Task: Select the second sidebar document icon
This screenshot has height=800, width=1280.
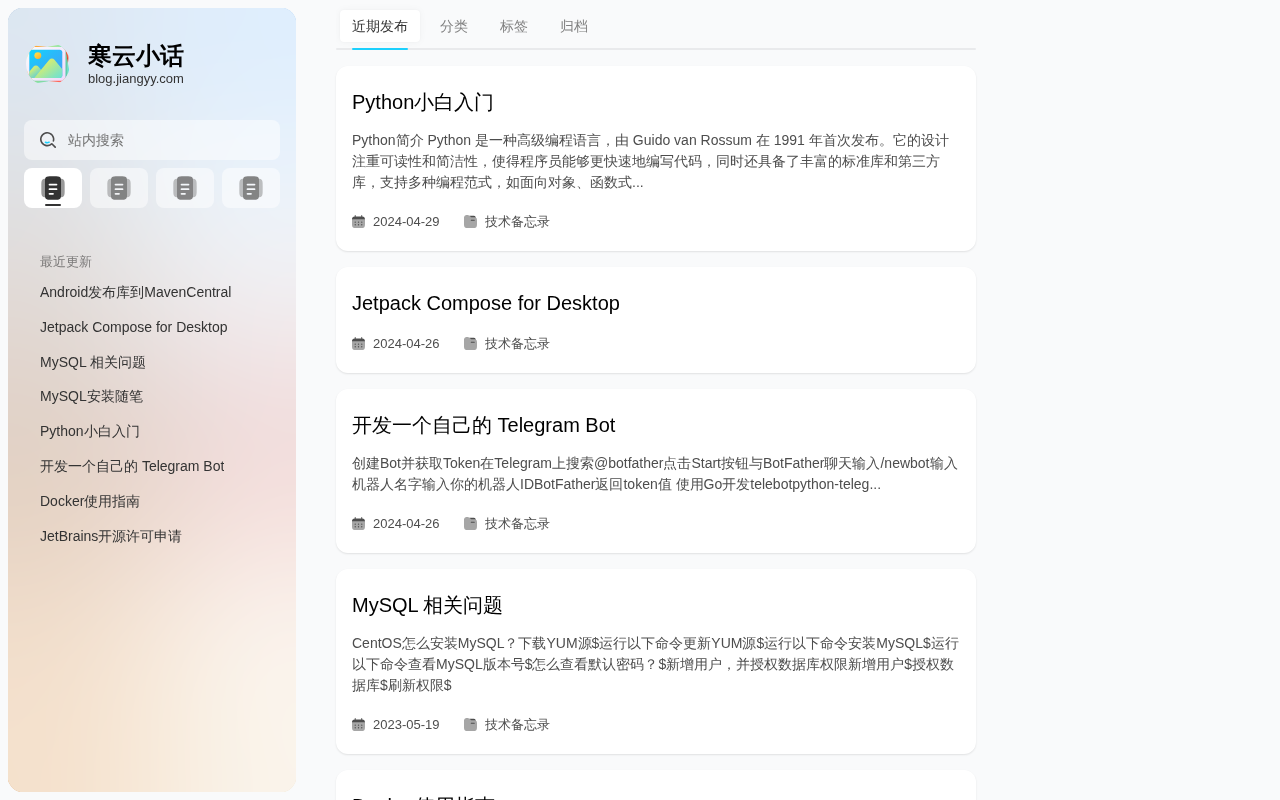Action: pos(119,188)
